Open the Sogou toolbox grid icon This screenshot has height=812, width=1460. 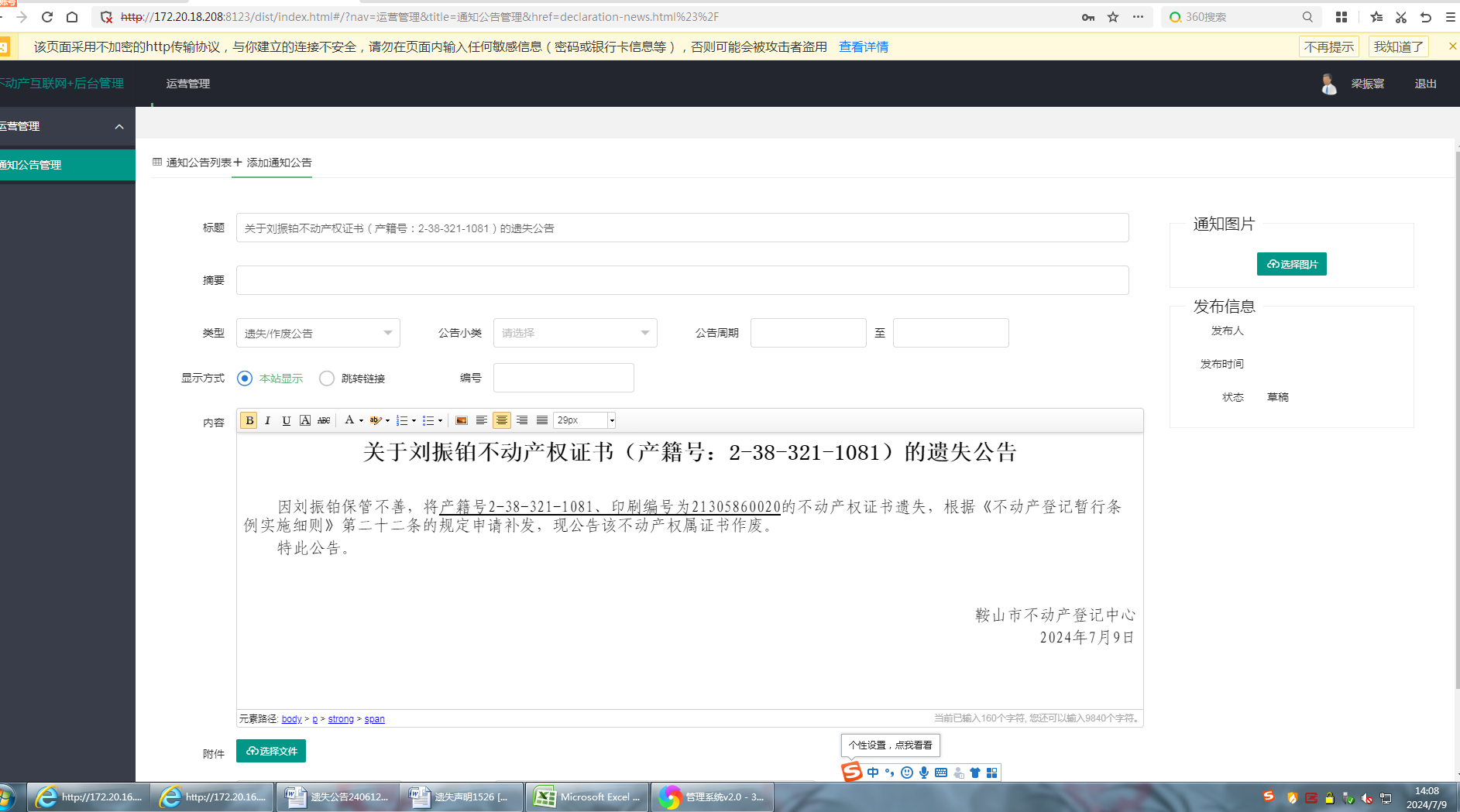click(991, 773)
